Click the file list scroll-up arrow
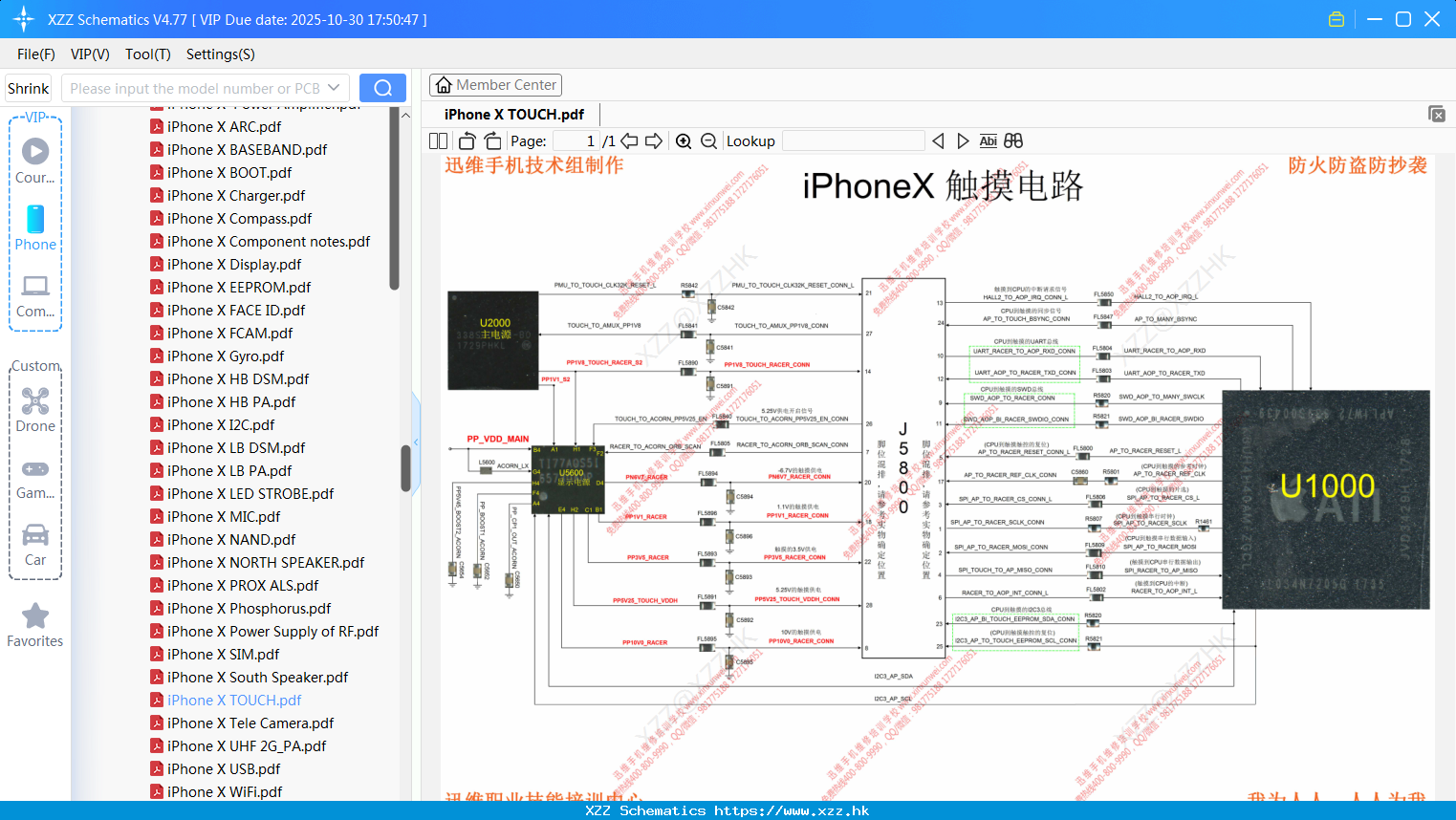 pos(405,115)
